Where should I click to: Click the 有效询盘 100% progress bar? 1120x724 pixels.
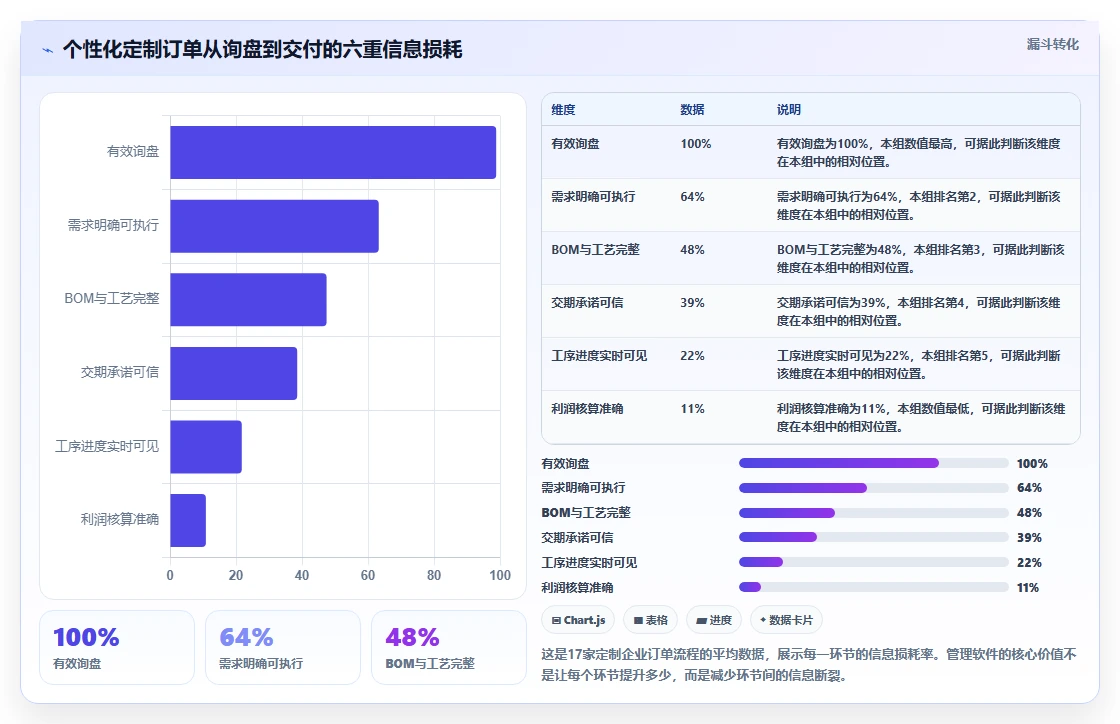pyautogui.click(x=874, y=463)
